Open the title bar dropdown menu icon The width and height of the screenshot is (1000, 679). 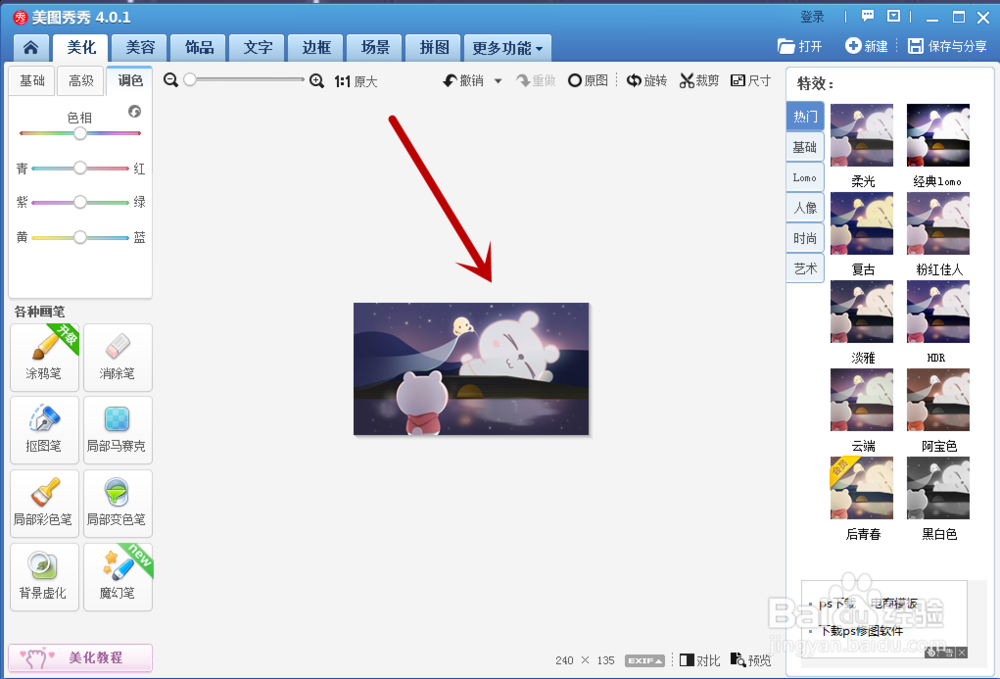tap(894, 16)
